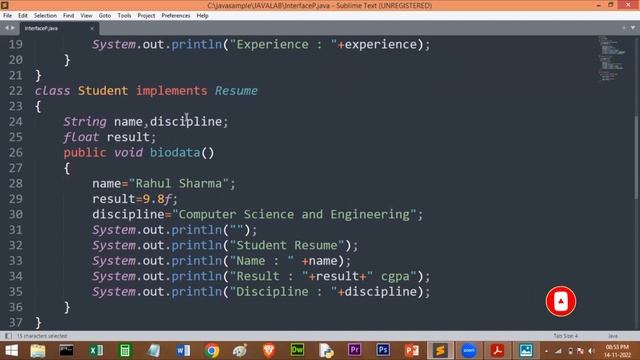Image resolution: width=640 pixels, height=360 pixels.
Task: Open Adobe Acrobat Reader taskbar icon
Action: click(497, 350)
